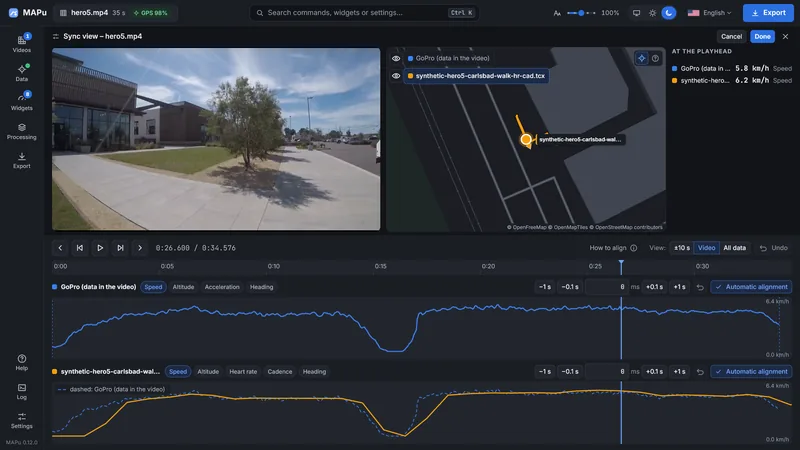Shift synthetic-hero5 track by +1 s
The height and width of the screenshot is (450, 800).
[x=680, y=372]
